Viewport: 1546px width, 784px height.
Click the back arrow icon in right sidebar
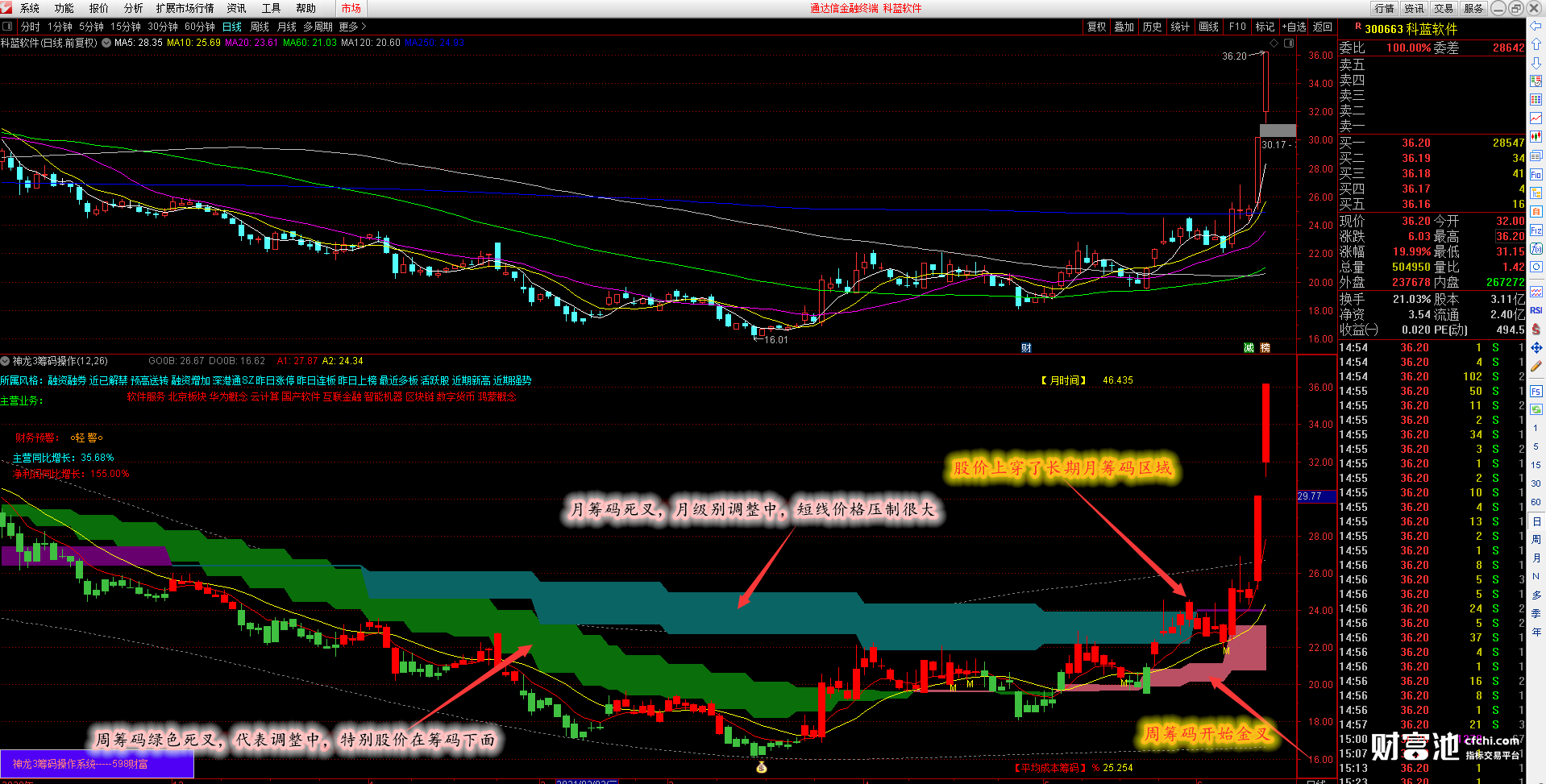pos(1536,27)
